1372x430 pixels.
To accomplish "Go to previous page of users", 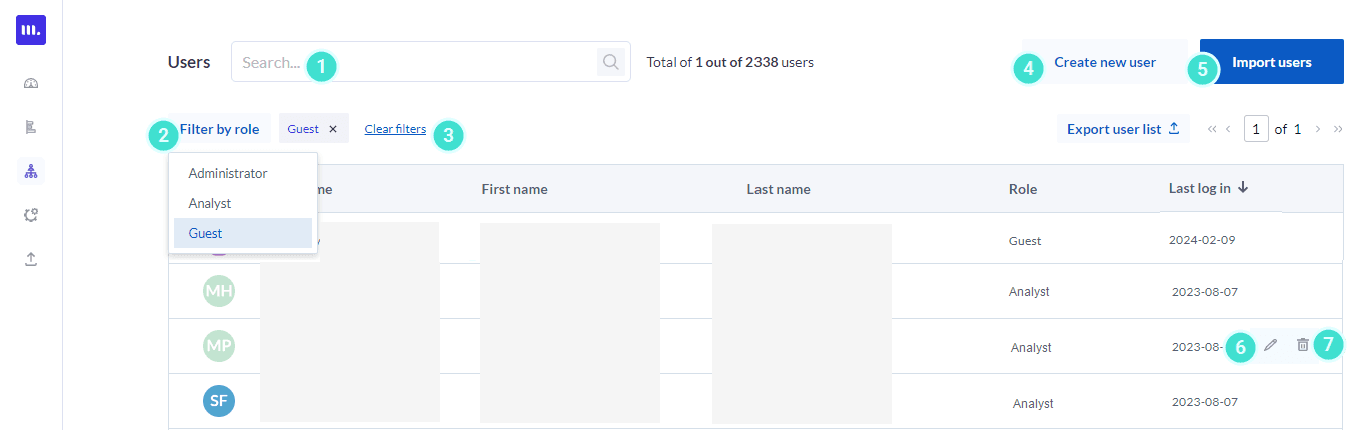I will [1228, 129].
